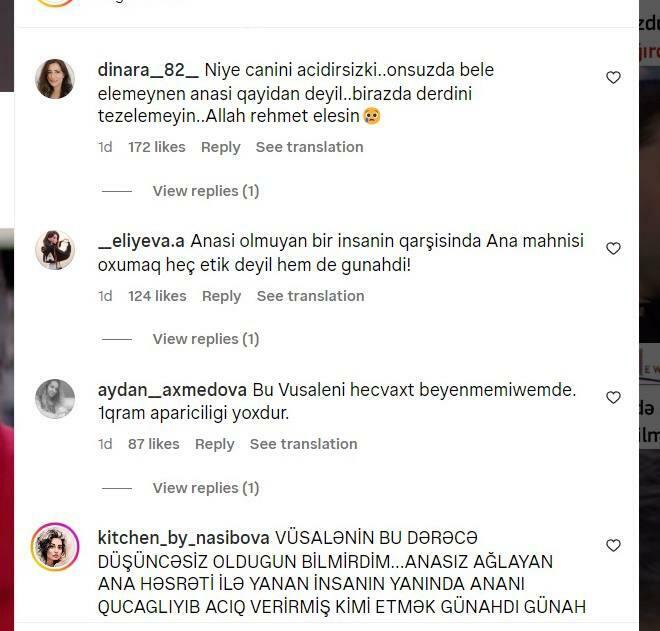Tap heart on aydan_axmedova's comment
This screenshot has width=660, height=631.
(613, 397)
